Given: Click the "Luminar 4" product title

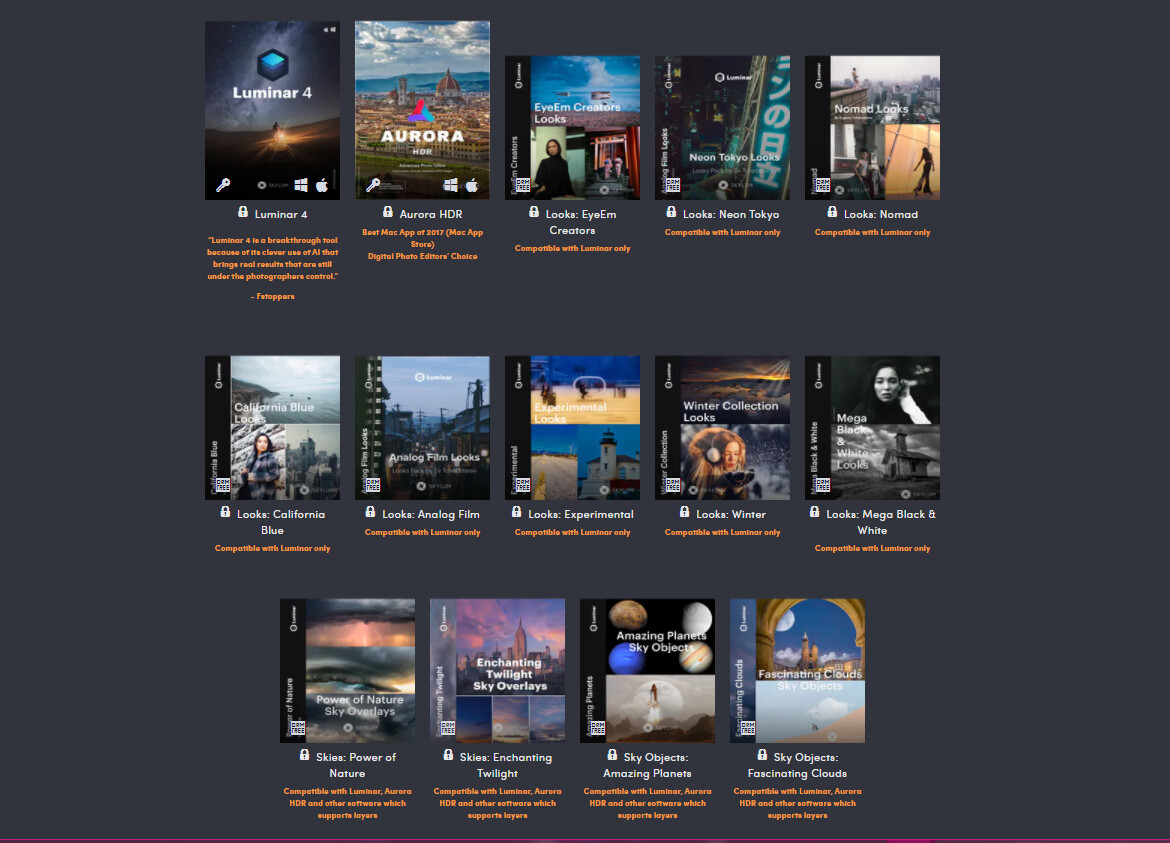Looking at the screenshot, I should click(x=281, y=215).
